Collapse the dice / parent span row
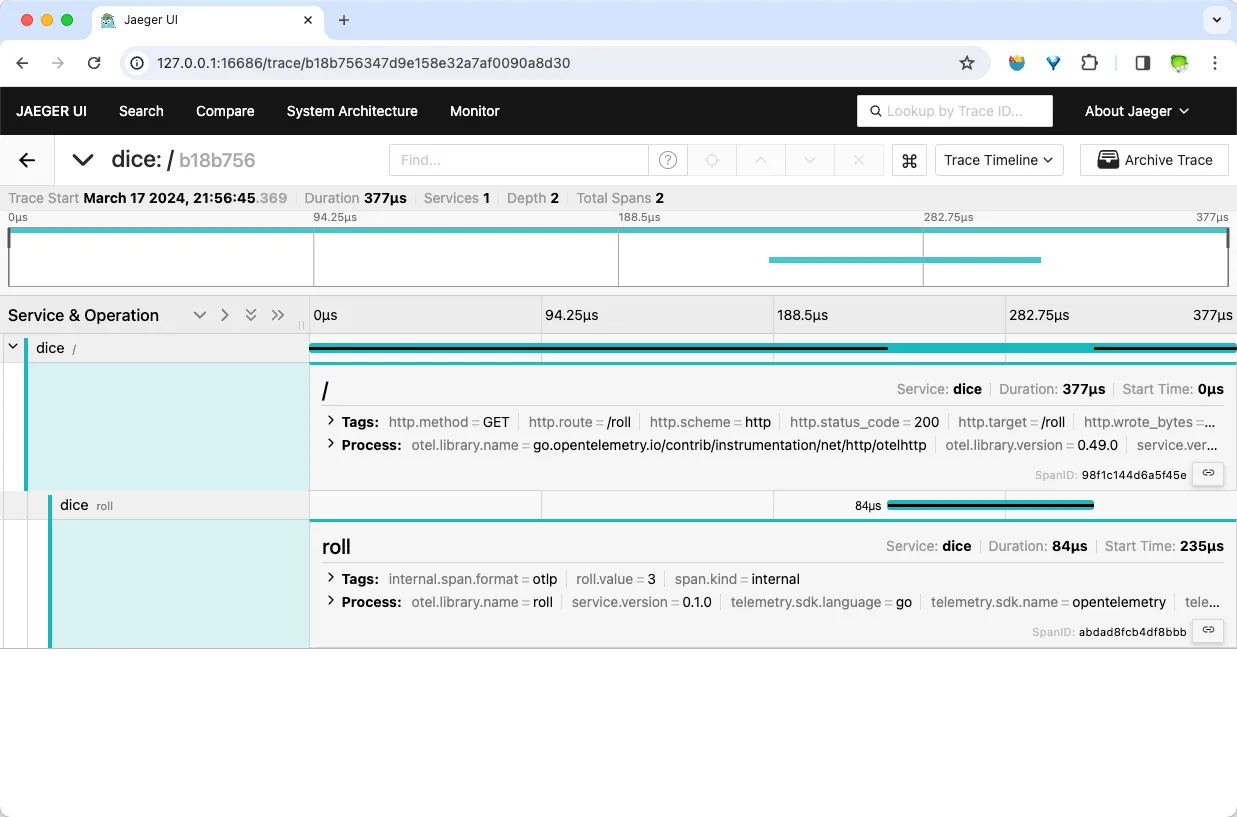The height and width of the screenshot is (817, 1237). coord(13,347)
